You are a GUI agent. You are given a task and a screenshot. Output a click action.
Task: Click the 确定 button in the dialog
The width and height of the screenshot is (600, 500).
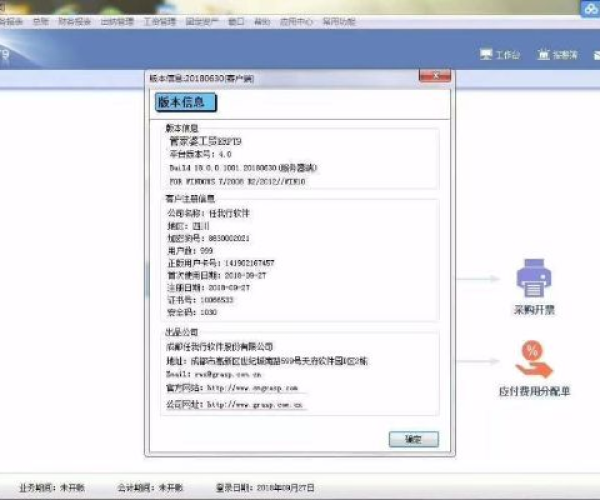(414, 439)
